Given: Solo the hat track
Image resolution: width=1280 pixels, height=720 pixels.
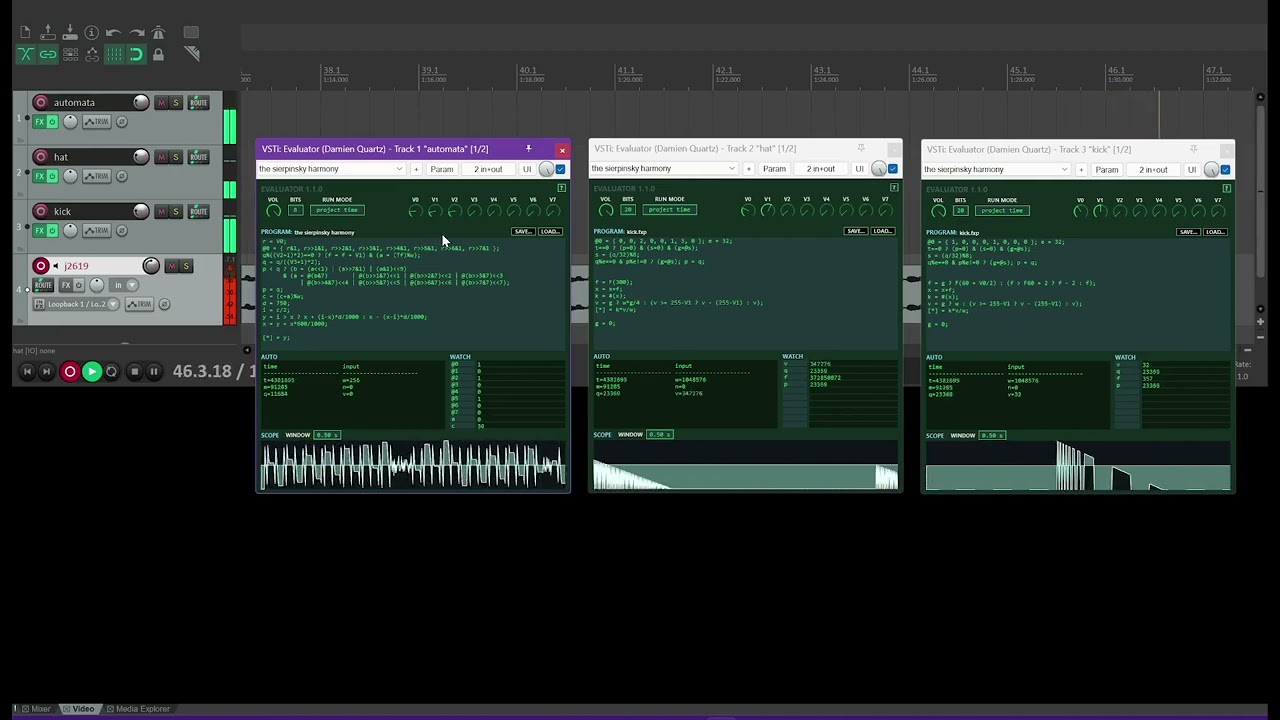Looking at the screenshot, I should tap(176, 157).
